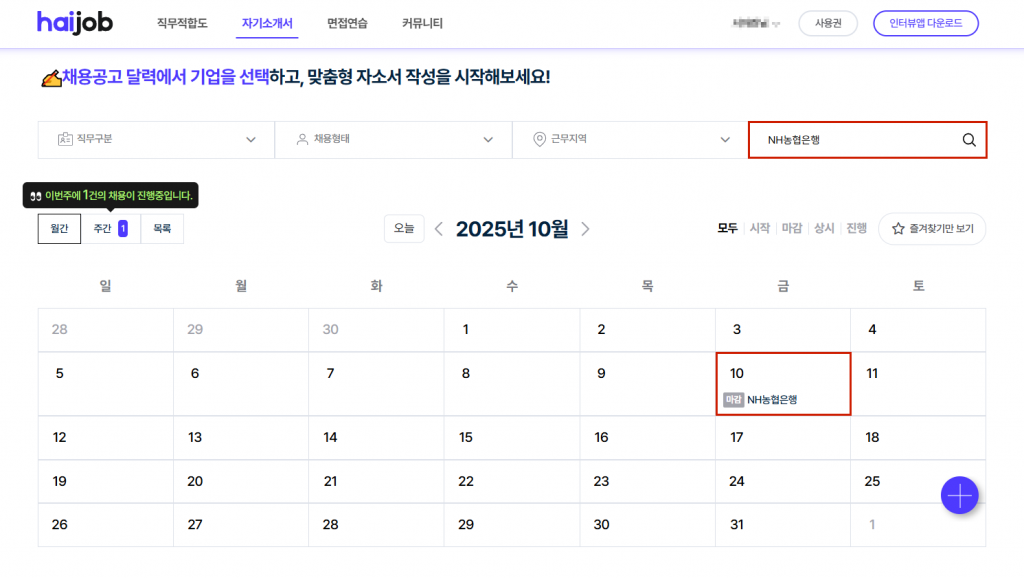Go to next month arrow
Image resolution: width=1024 pixels, height=578 pixels.
(x=586, y=229)
